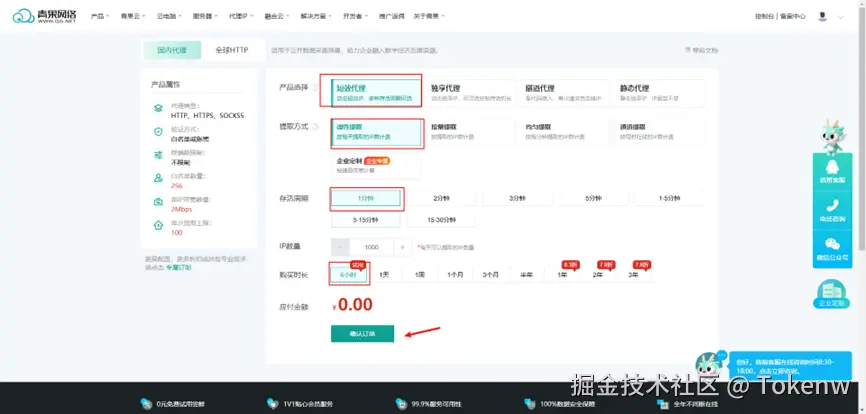
Task: Select 3年 purchase duration
Action: pyautogui.click(x=633, y=274)
